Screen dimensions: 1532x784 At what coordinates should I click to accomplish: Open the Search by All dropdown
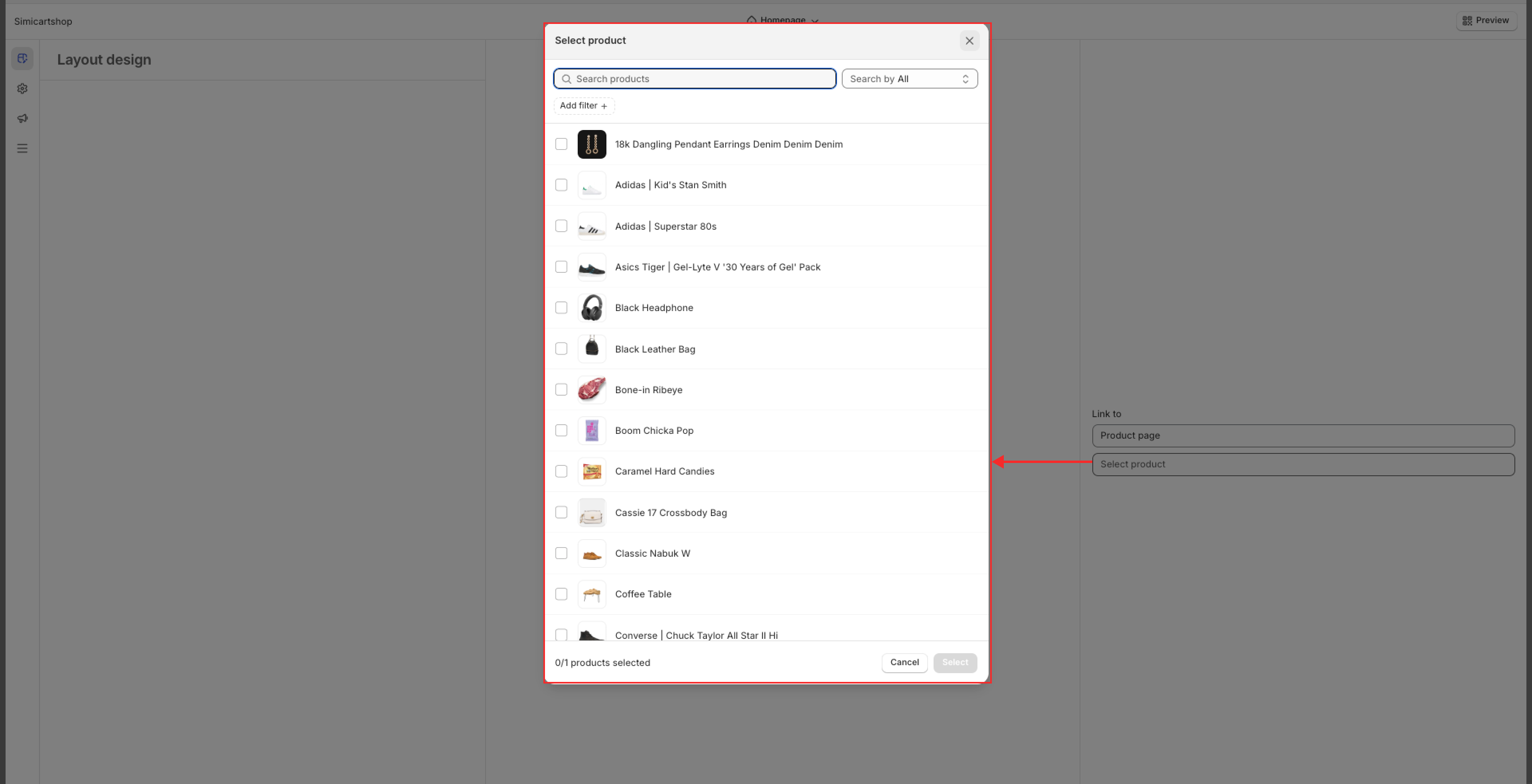click(x=909, y=79)
